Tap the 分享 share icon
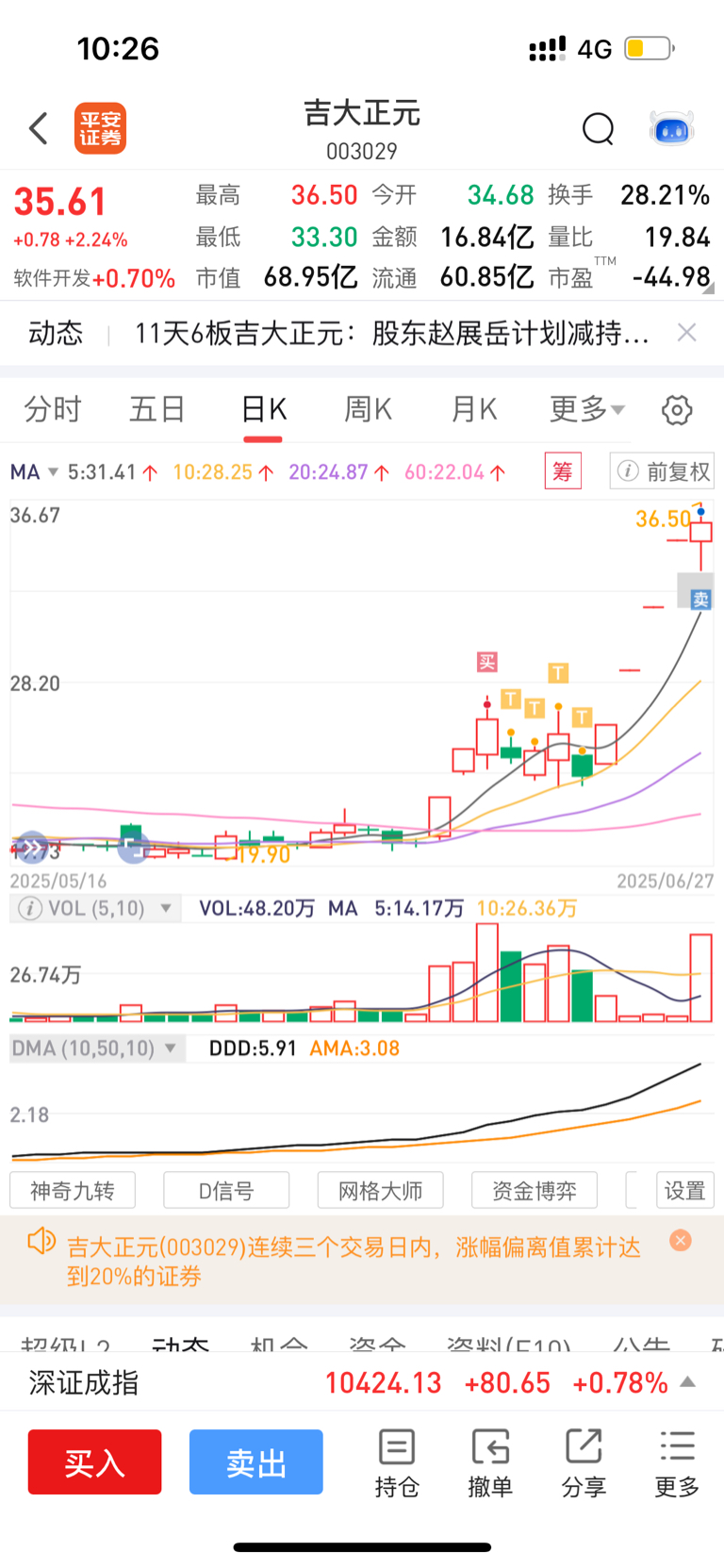 pyautogui.click(x=584, y=1463)
